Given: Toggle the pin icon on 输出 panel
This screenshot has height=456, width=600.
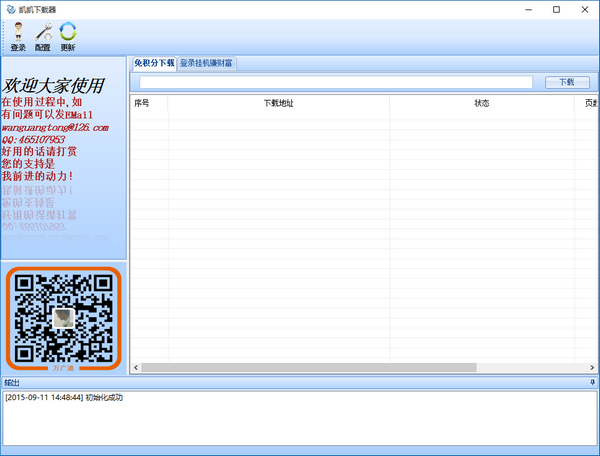Looking at the screenshot, I should point(592,382).
